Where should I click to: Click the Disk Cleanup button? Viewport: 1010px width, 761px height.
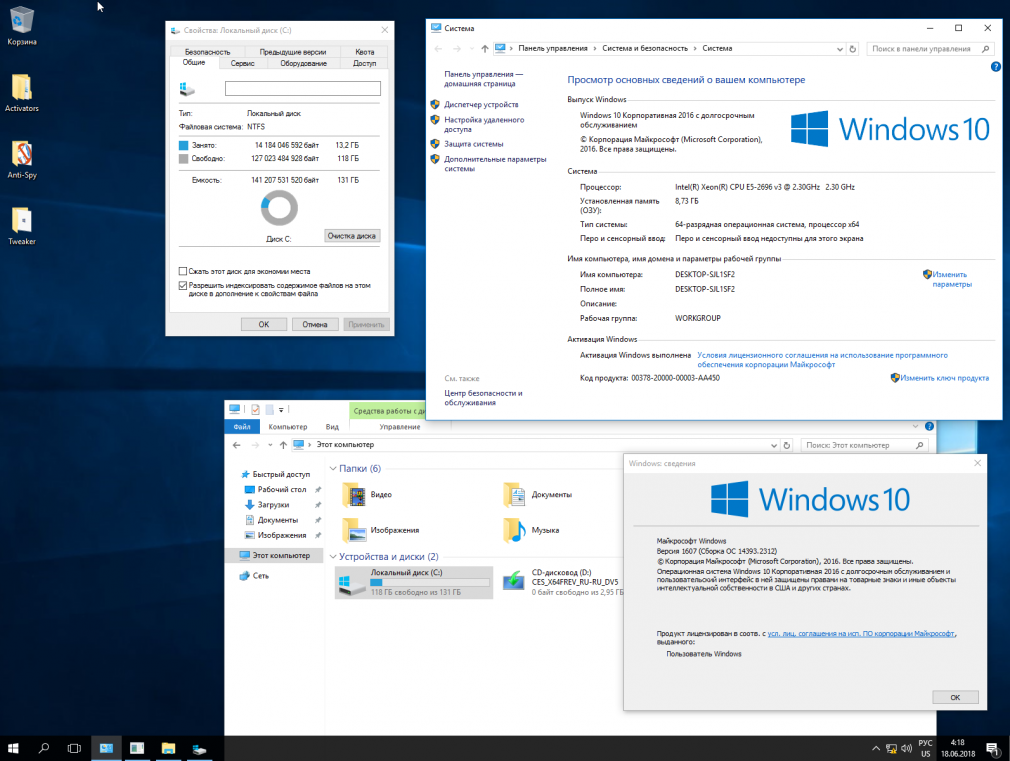(x=352, y=236)
